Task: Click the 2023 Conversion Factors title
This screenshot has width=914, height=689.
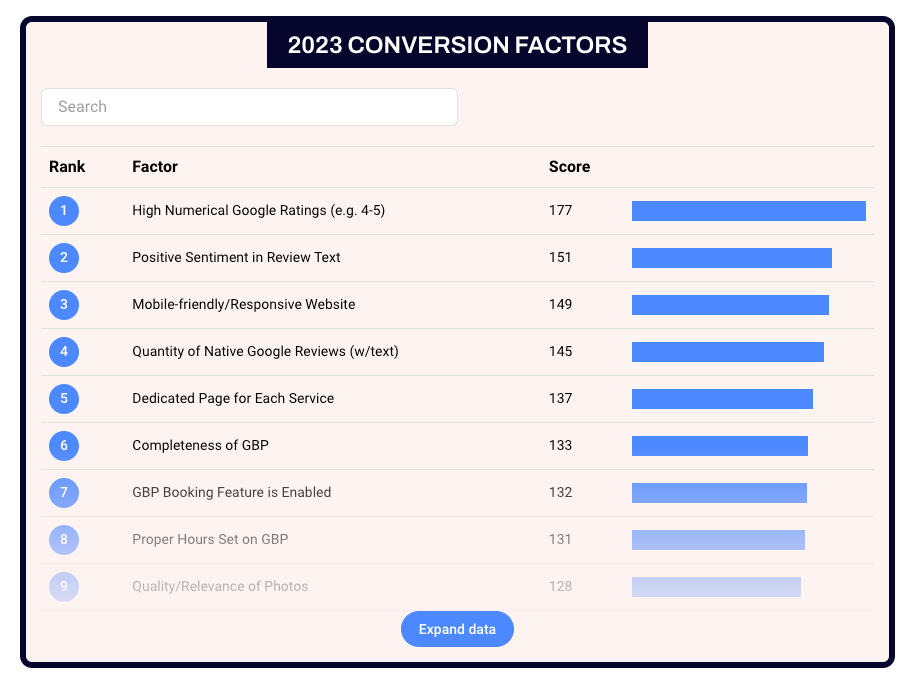Action: click(457, 45)
